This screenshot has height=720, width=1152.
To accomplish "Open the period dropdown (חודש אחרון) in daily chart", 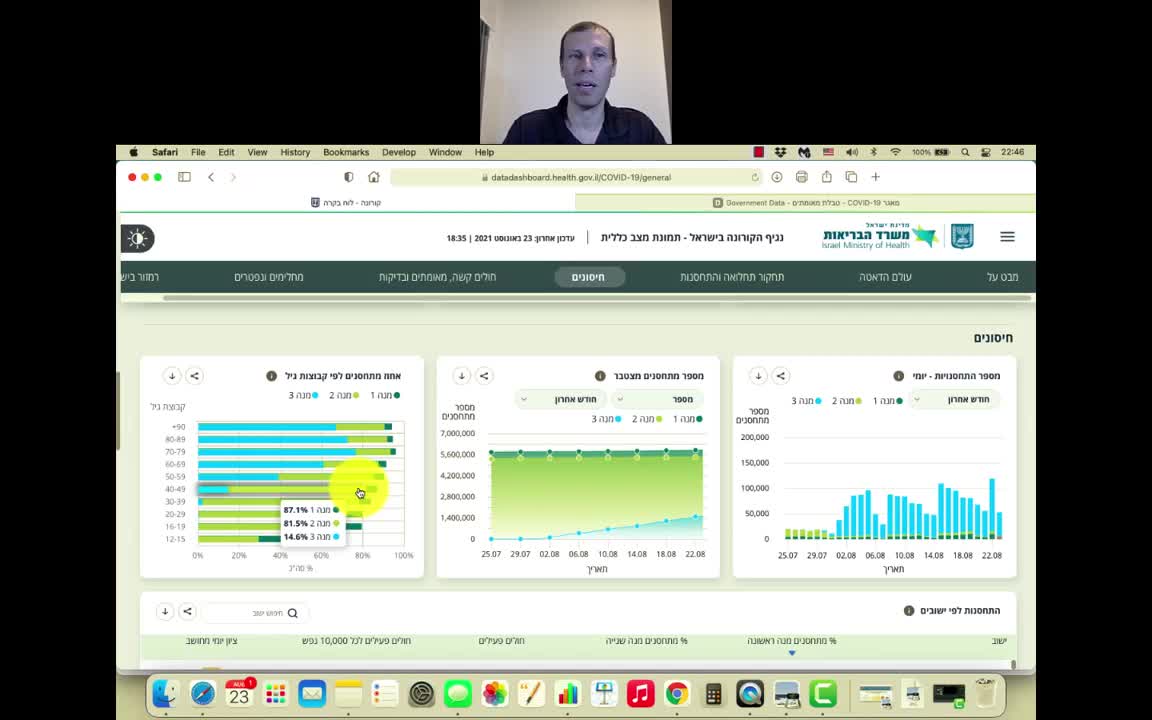I will (954, 400).
